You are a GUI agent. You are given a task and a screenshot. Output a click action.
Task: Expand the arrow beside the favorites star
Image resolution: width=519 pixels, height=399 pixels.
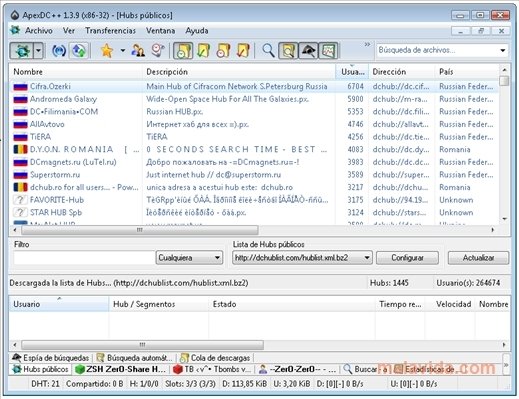123,51
